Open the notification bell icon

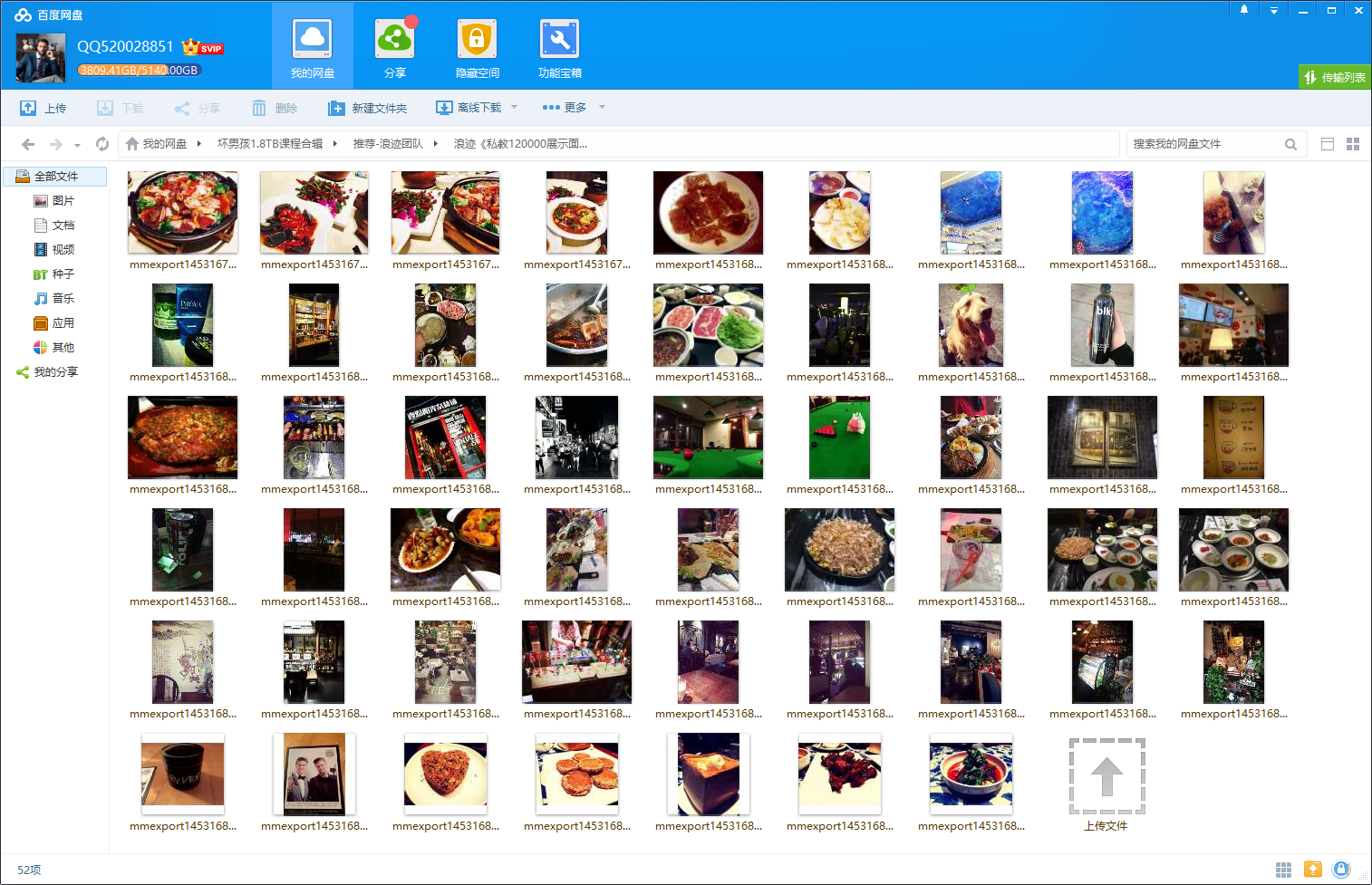(x=1244, y=10)
